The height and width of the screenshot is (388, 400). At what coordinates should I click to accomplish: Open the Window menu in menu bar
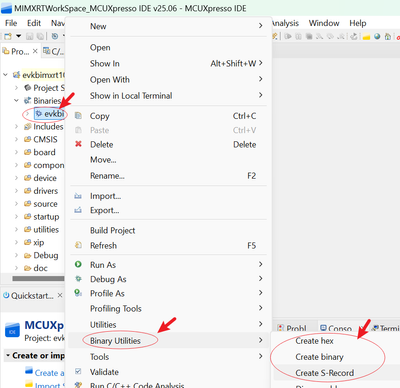pyautogui.click(x=324, y=23)
